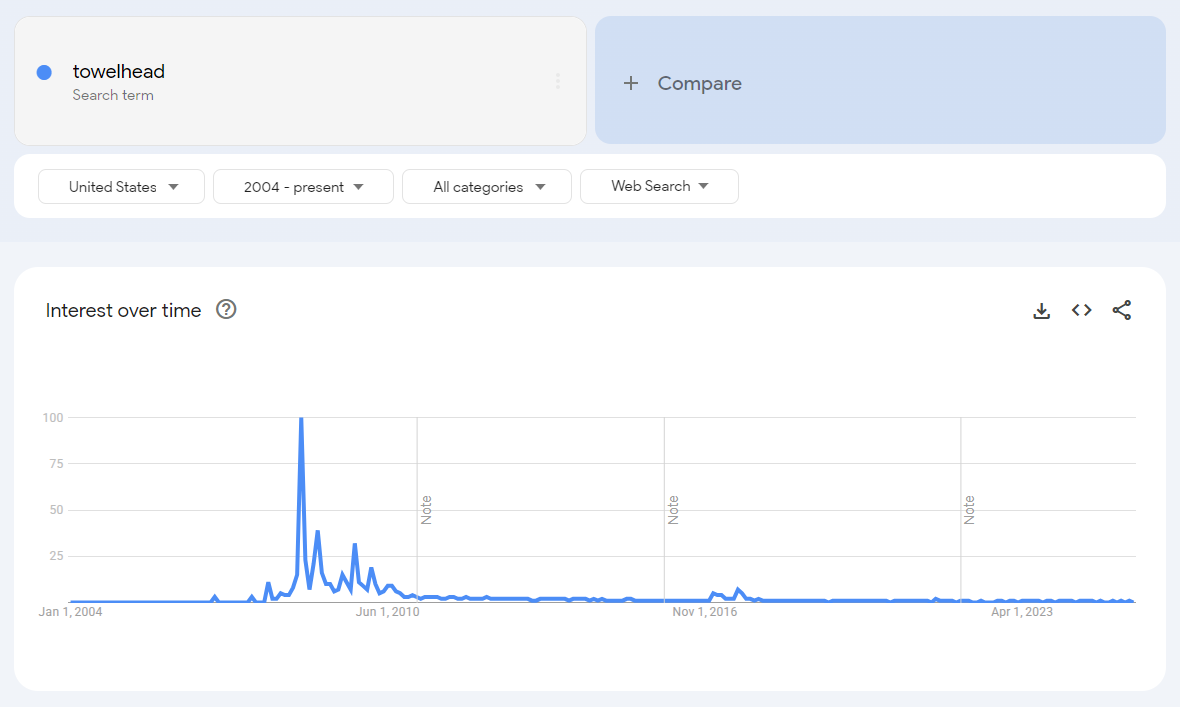Viewport: 1180px width, 707px height.
Task: Open help for Interest over time
Action: click(226, 309)
